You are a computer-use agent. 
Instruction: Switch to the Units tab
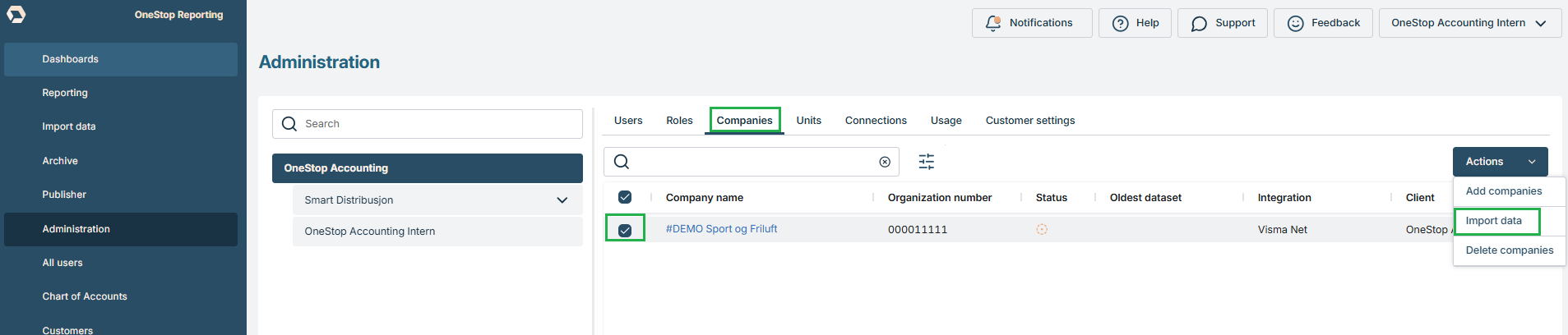tap(808, 121)
